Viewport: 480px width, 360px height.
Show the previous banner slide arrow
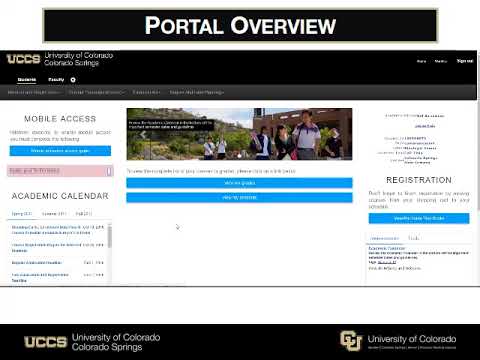click(x=143, y=134)
